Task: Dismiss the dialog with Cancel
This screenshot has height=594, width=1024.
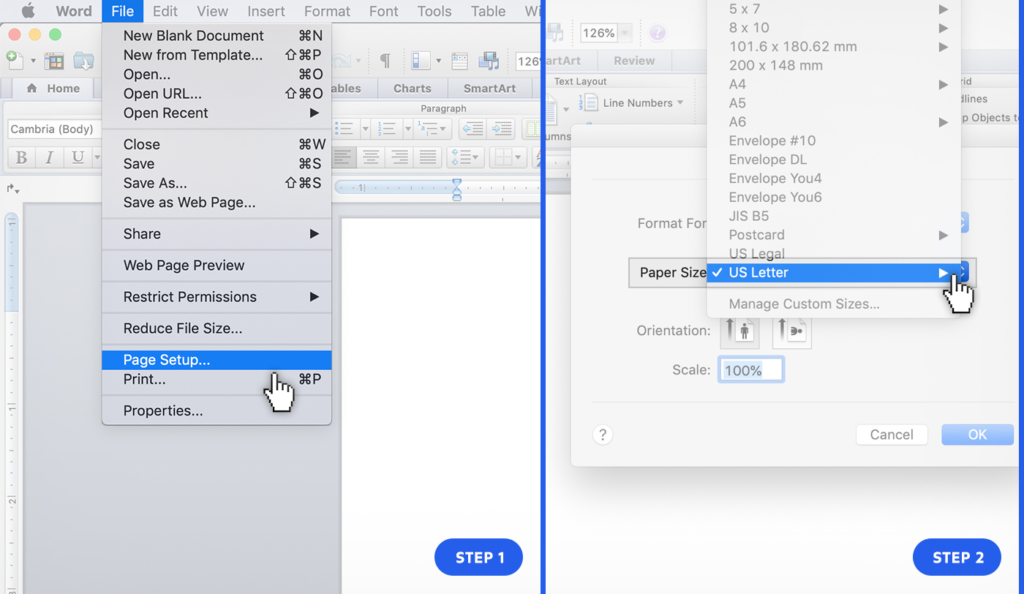Action: point(891,434)
